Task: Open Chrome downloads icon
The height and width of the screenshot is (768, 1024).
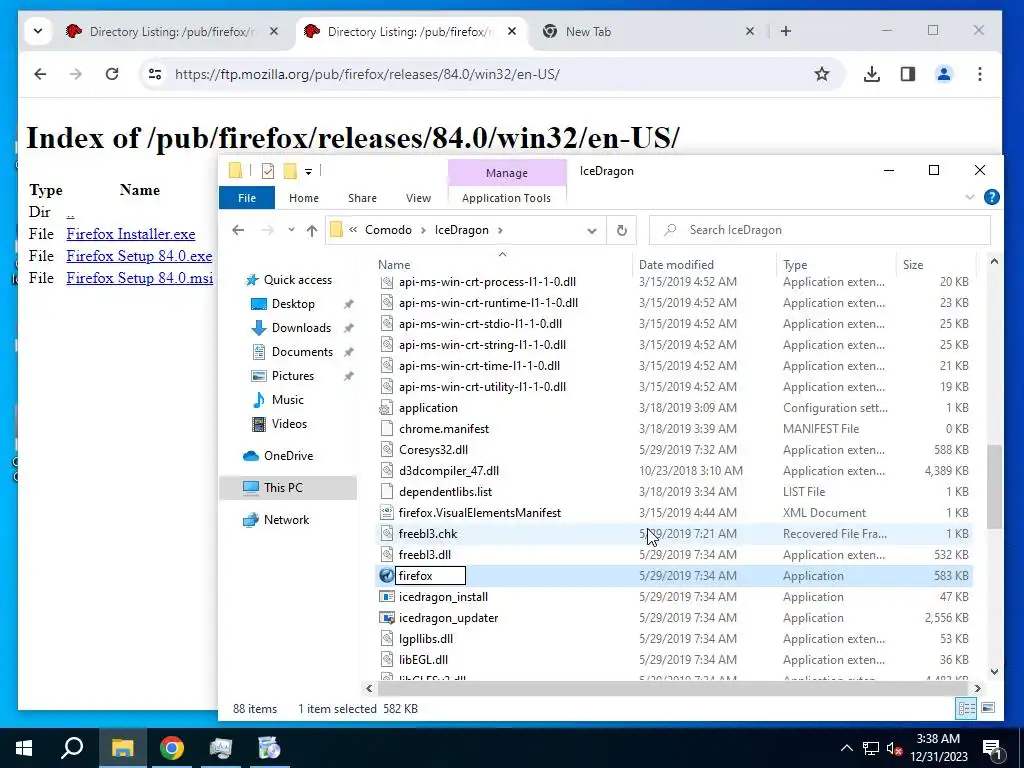Action: [871, 74]
